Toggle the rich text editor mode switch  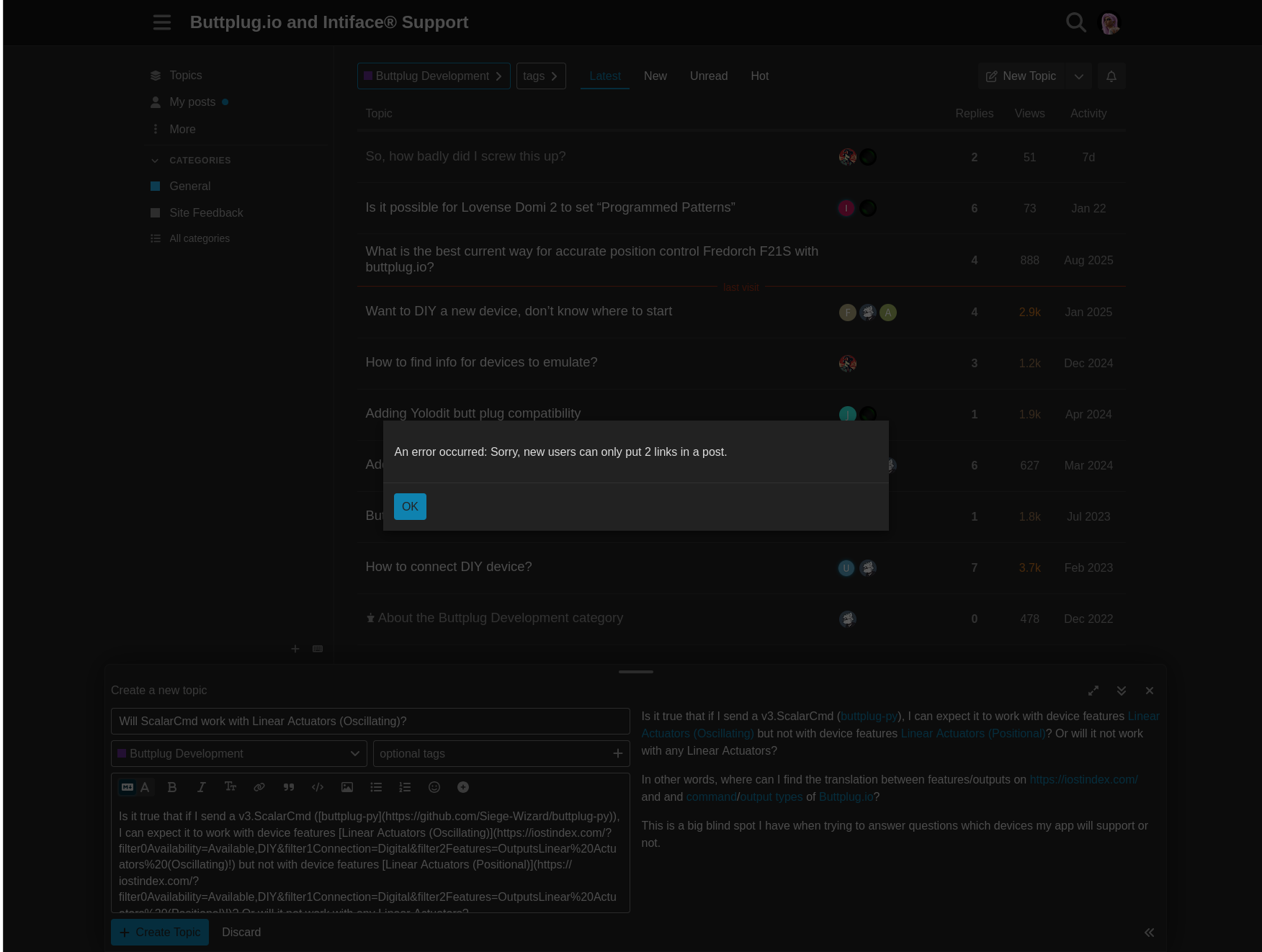135,787
